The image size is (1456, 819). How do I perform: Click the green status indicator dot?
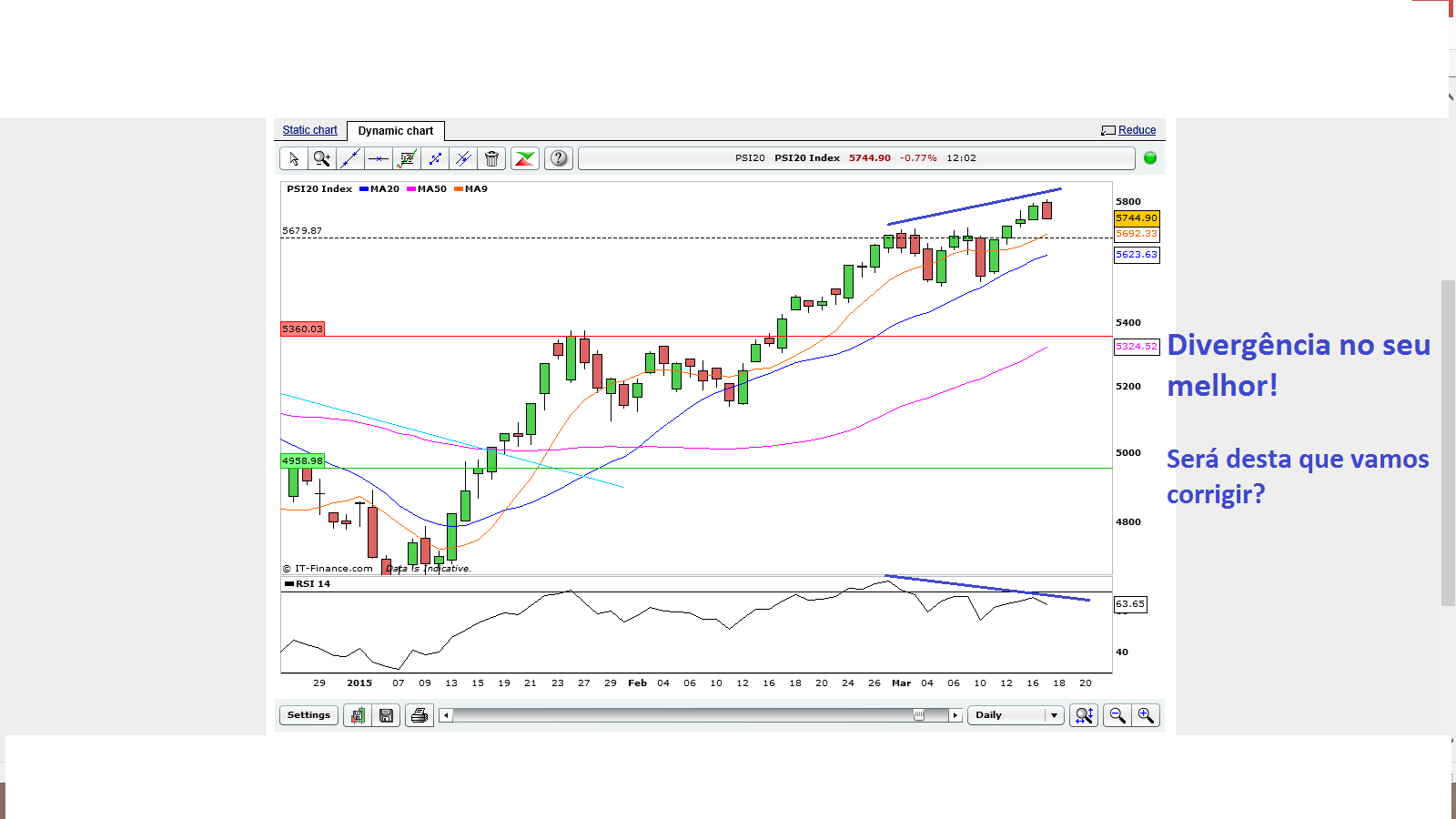(x=1150, y=158)
